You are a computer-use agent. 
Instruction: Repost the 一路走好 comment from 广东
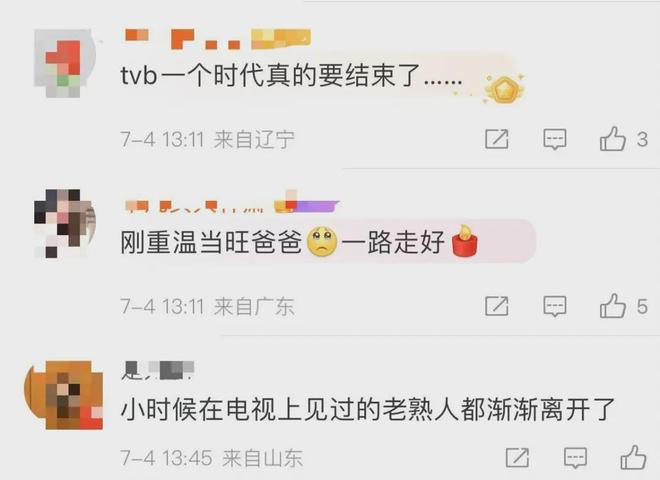[497, 306]
